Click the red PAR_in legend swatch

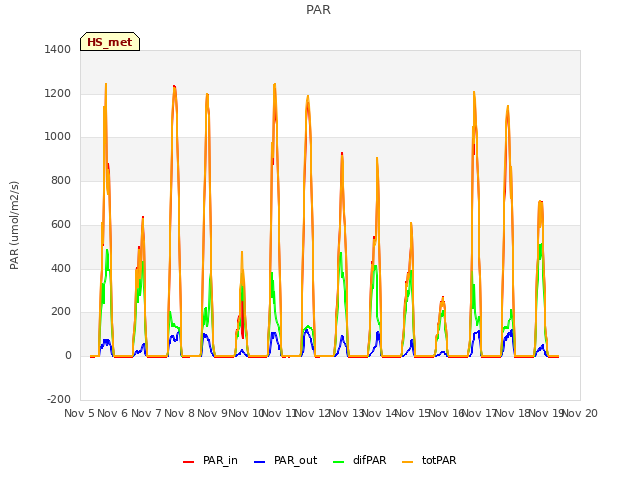[x=188, y=462]
